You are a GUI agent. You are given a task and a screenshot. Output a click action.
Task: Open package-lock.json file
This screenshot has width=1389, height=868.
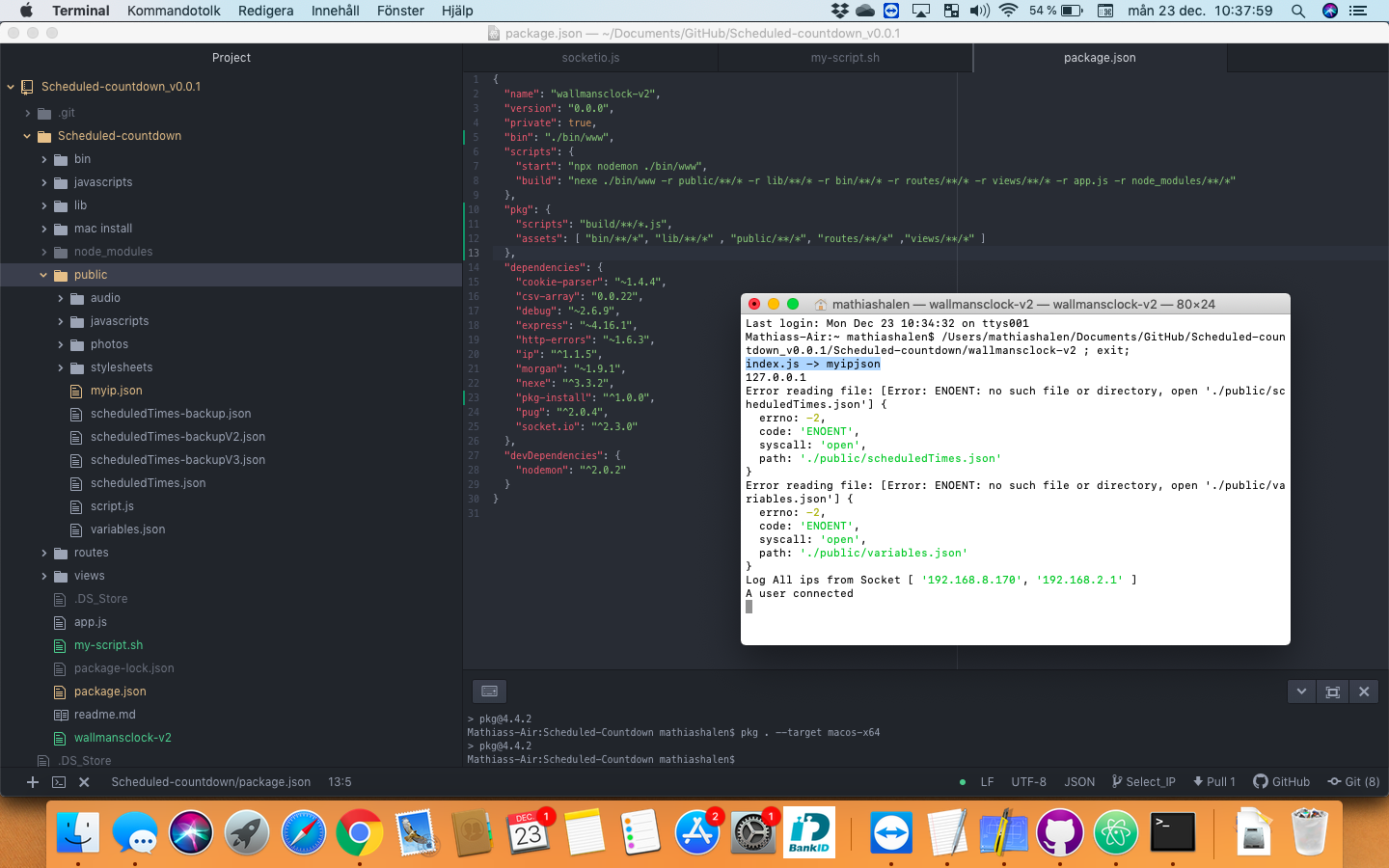123,668
